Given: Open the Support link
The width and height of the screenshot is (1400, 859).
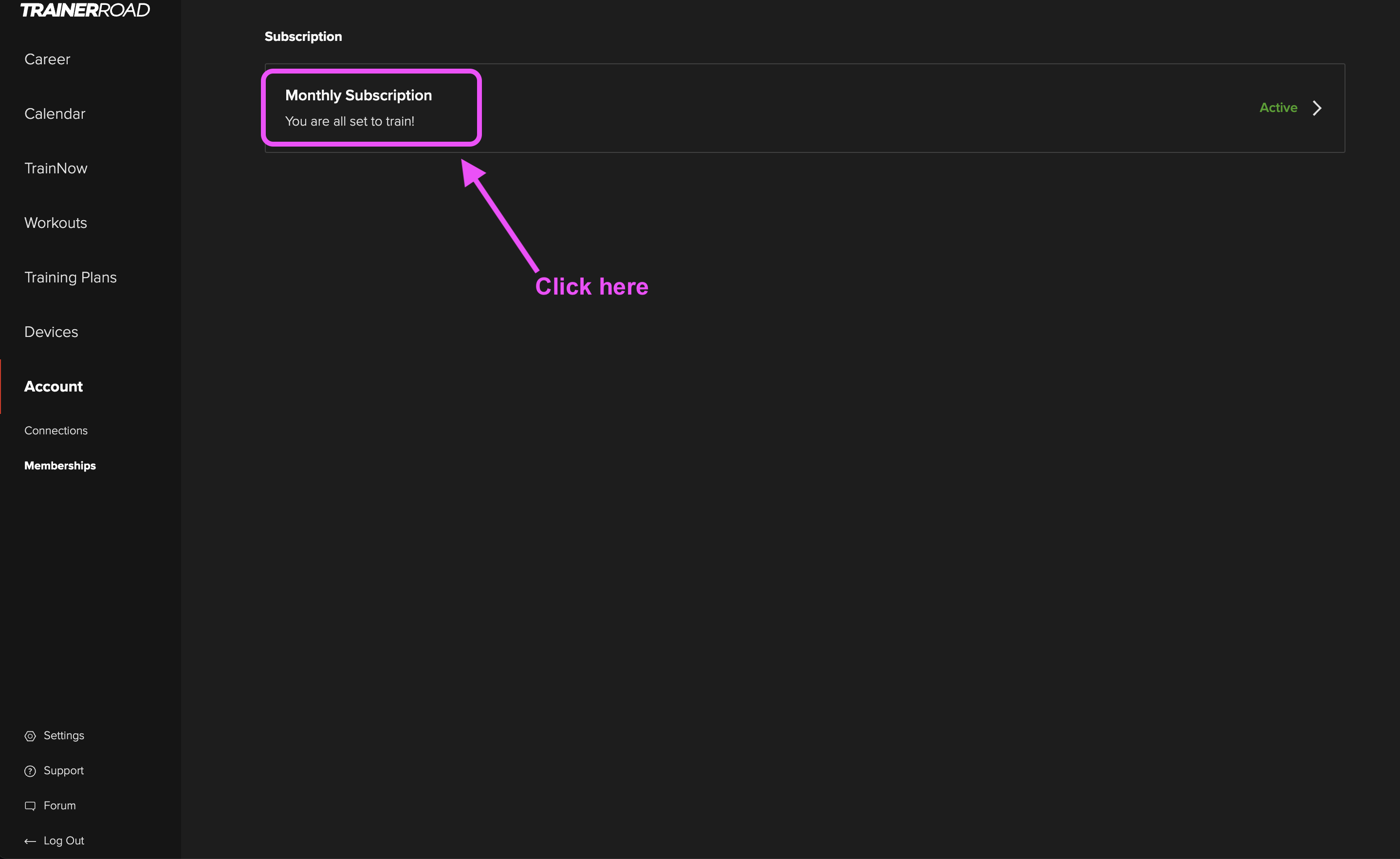Looking at the screenshot, I should (64, 771).
